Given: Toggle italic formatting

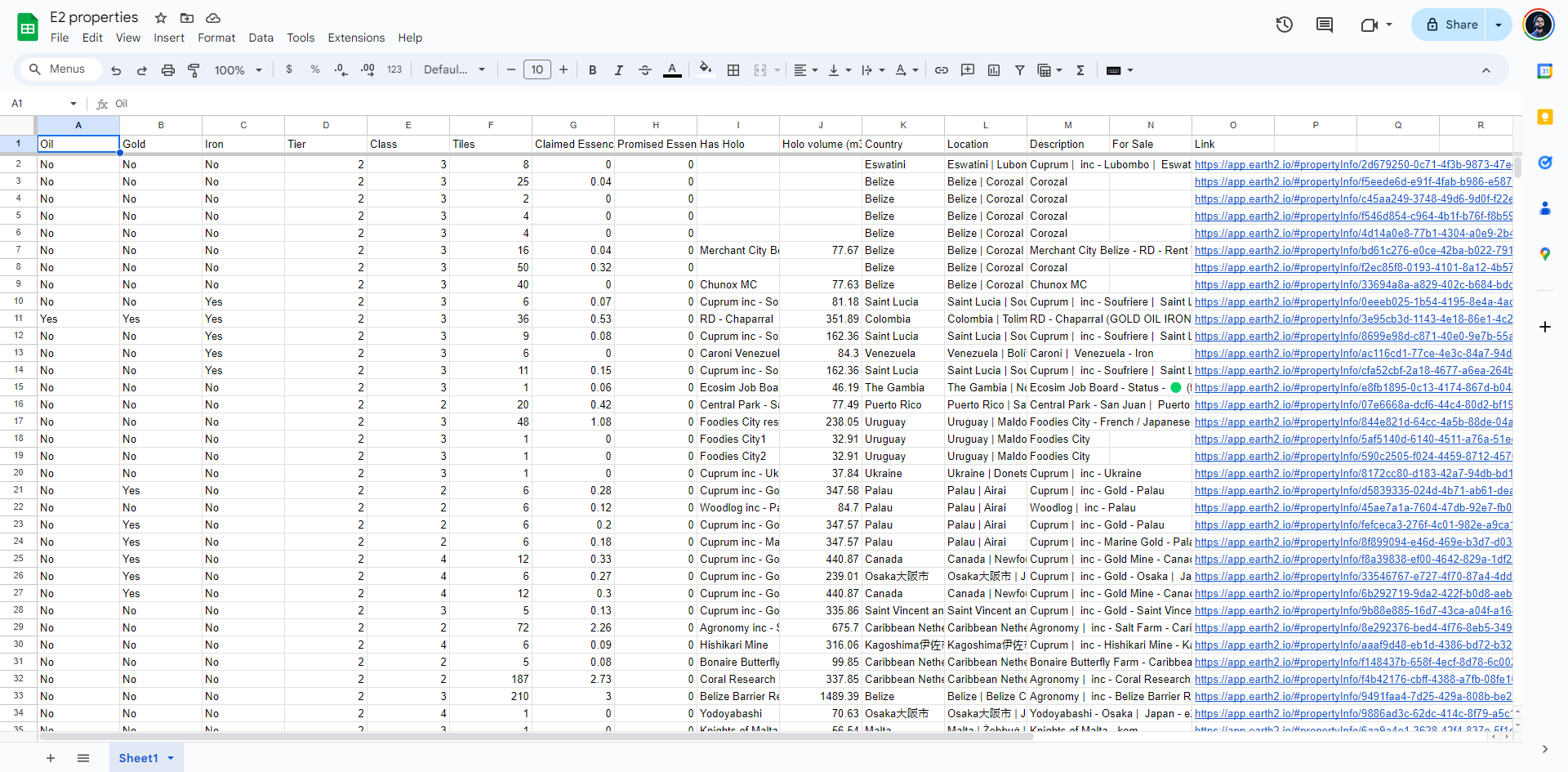Looking at the screenshot, I should point(619,70).
